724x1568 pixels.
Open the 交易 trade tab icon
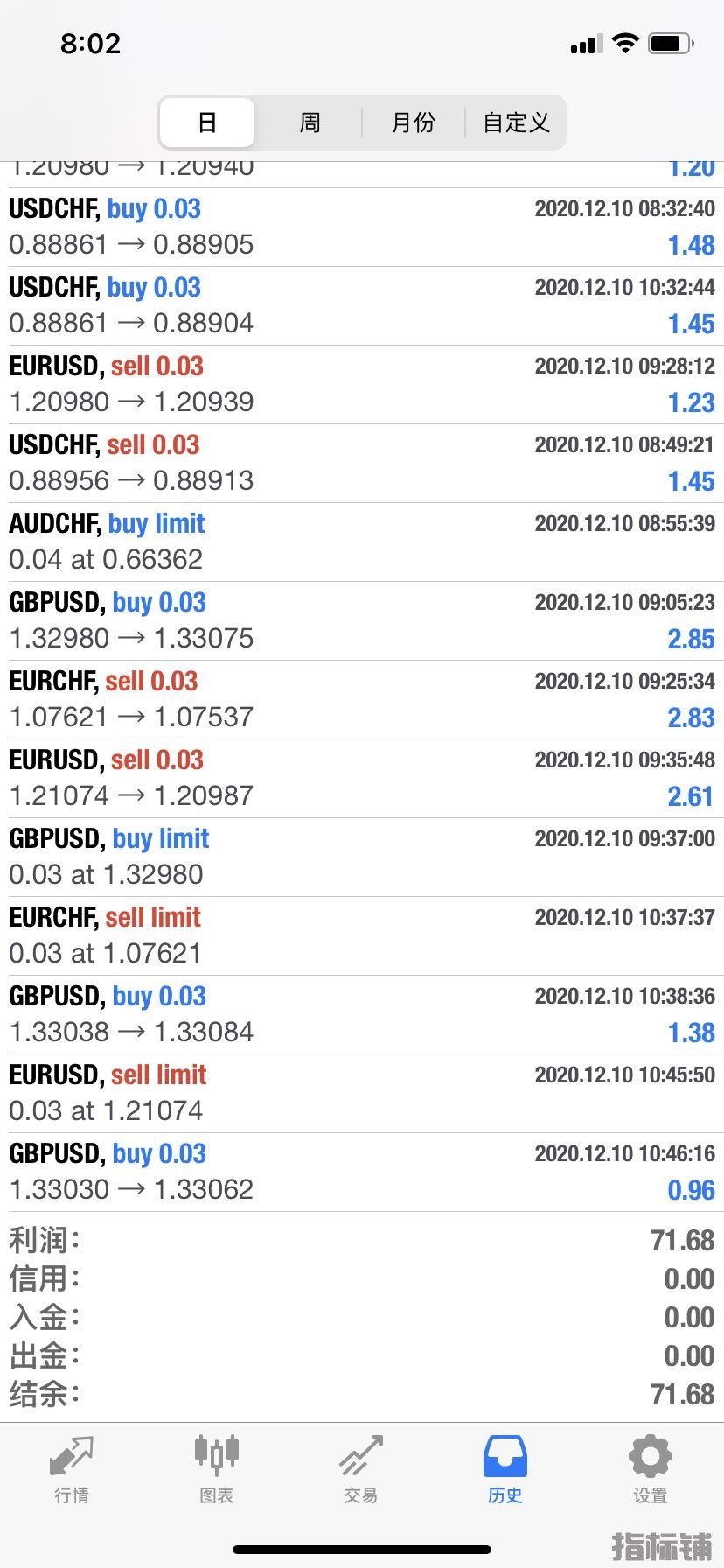(x=361, y=1455)
